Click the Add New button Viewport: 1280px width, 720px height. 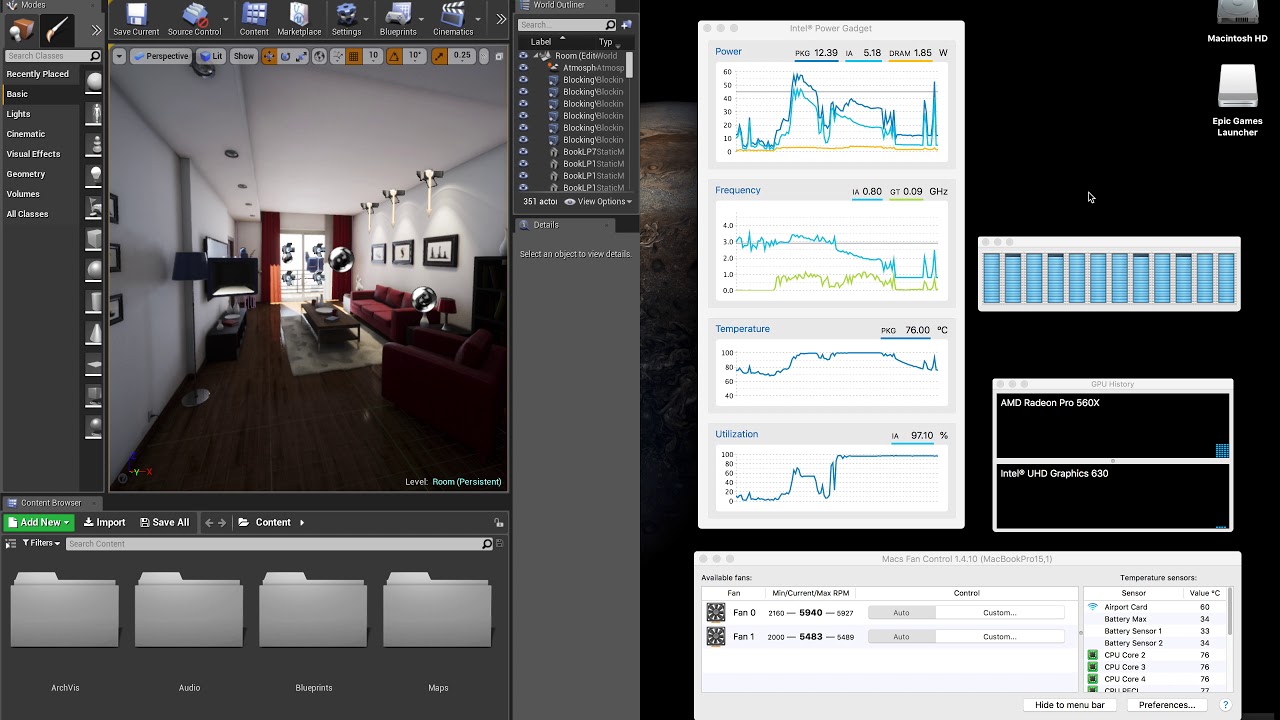[x=39, y=522]
